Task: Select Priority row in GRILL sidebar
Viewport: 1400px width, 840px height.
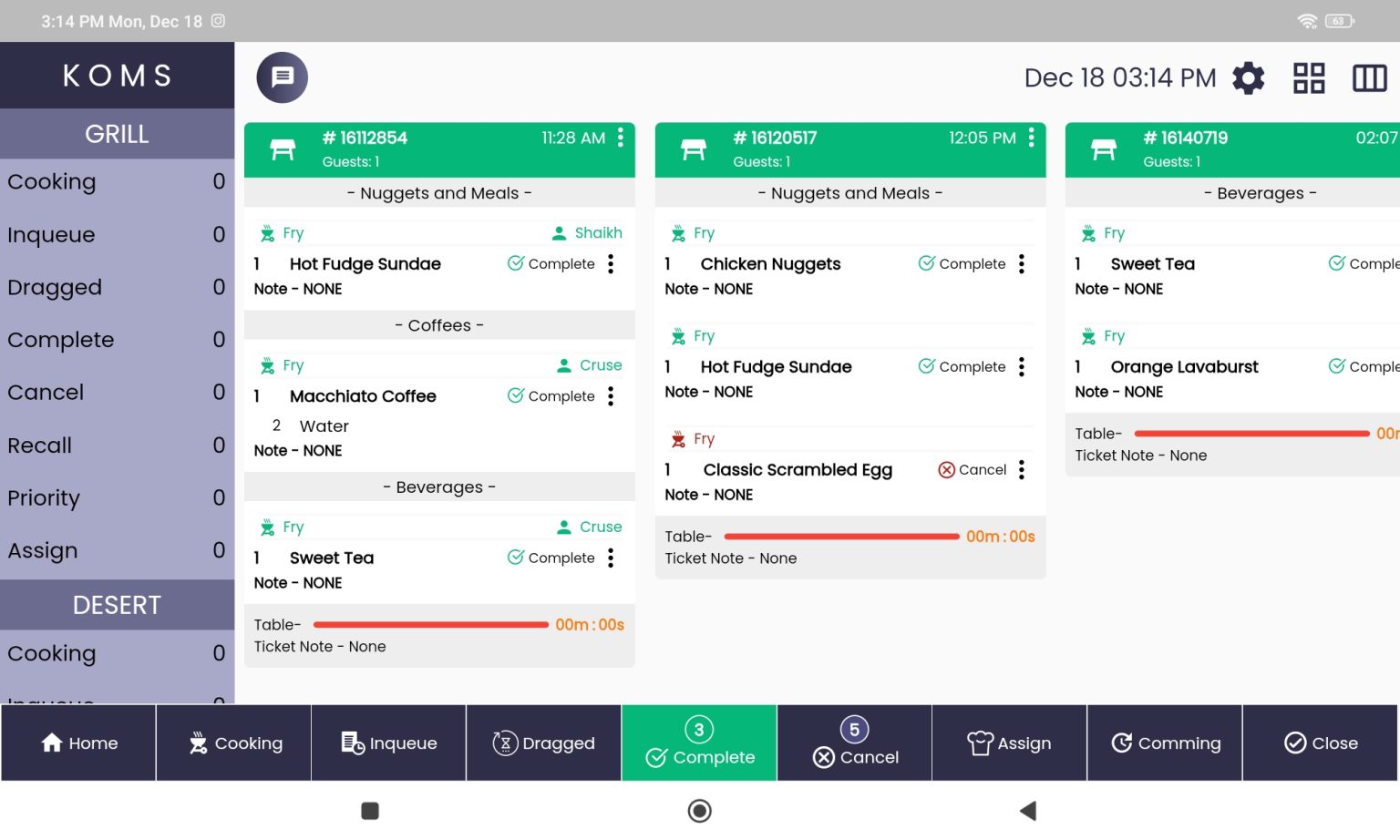Action: click(x=117, y=498)
